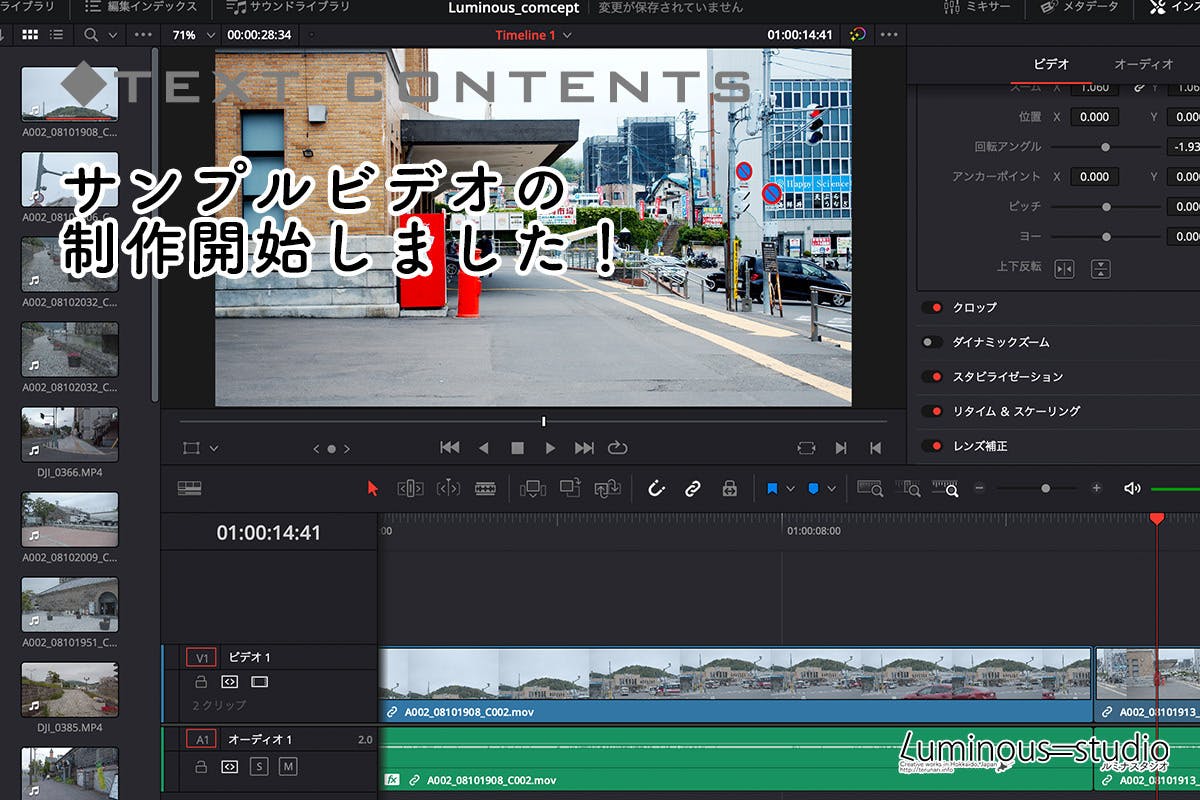This screenshot has width=1200, height=800.
Task: Toggle the clip linking chain icon
Action: (692, 488)
